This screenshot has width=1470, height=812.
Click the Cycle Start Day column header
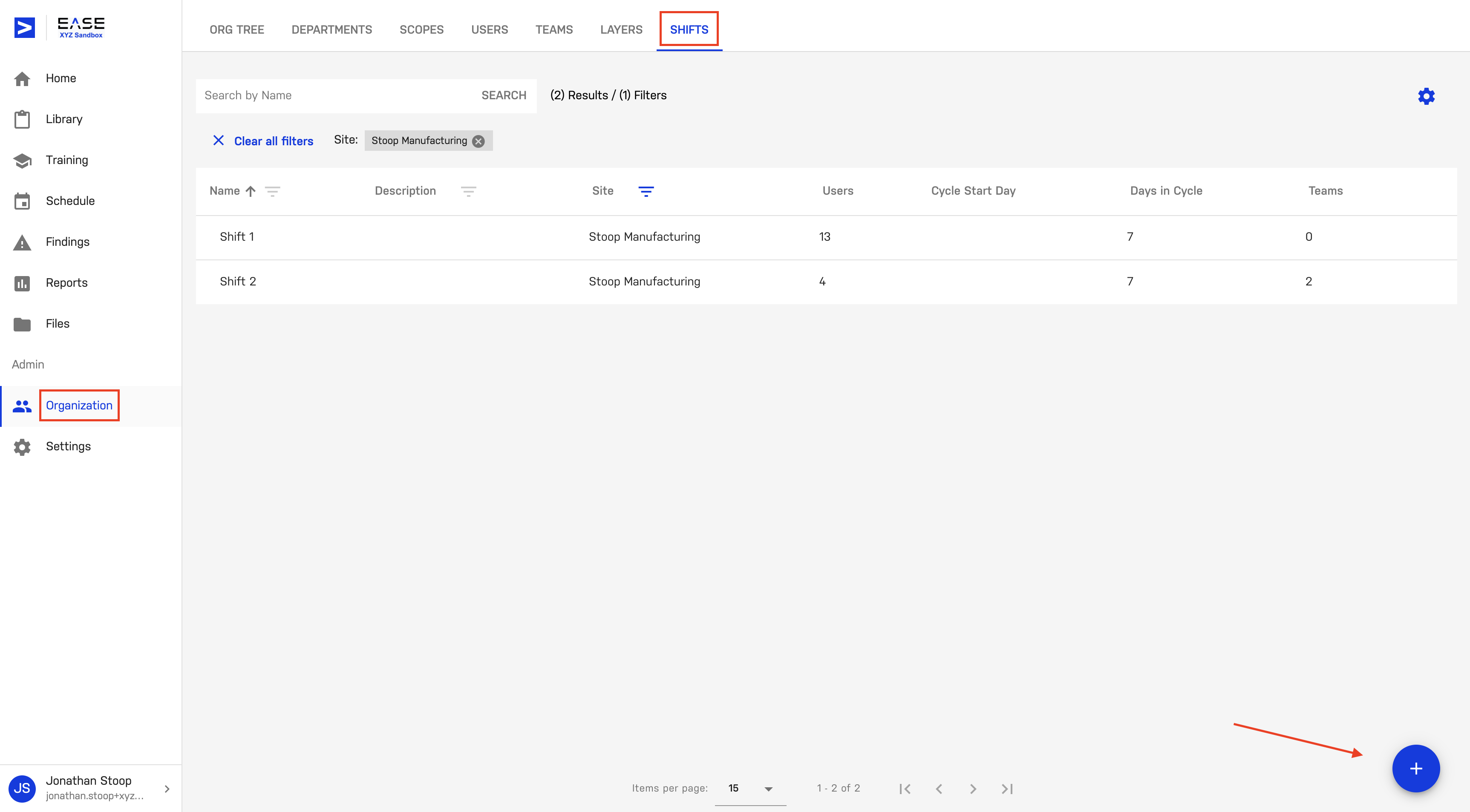click(973, 191)
